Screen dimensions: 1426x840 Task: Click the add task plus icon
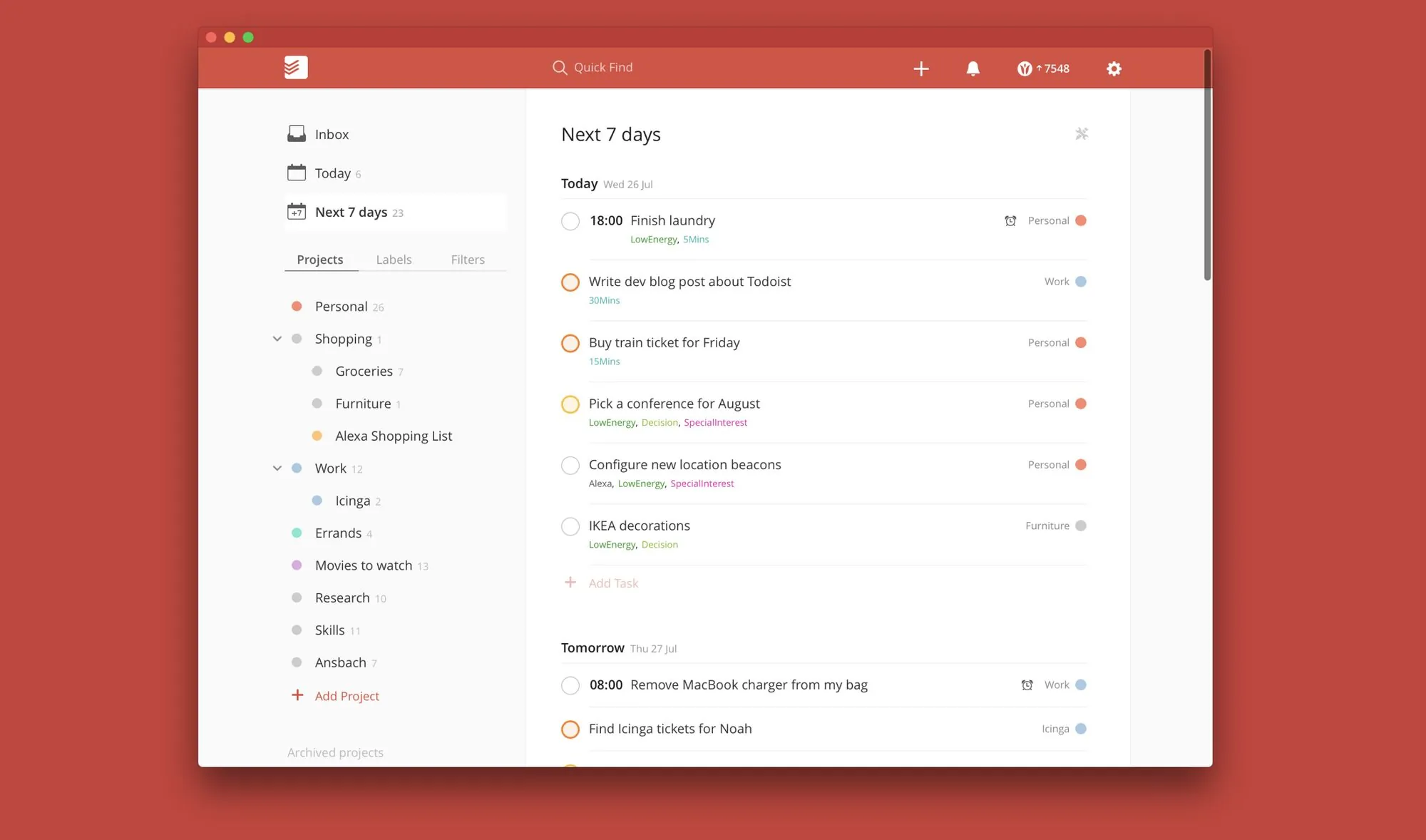pyautogui.click(x=921, y=68)
